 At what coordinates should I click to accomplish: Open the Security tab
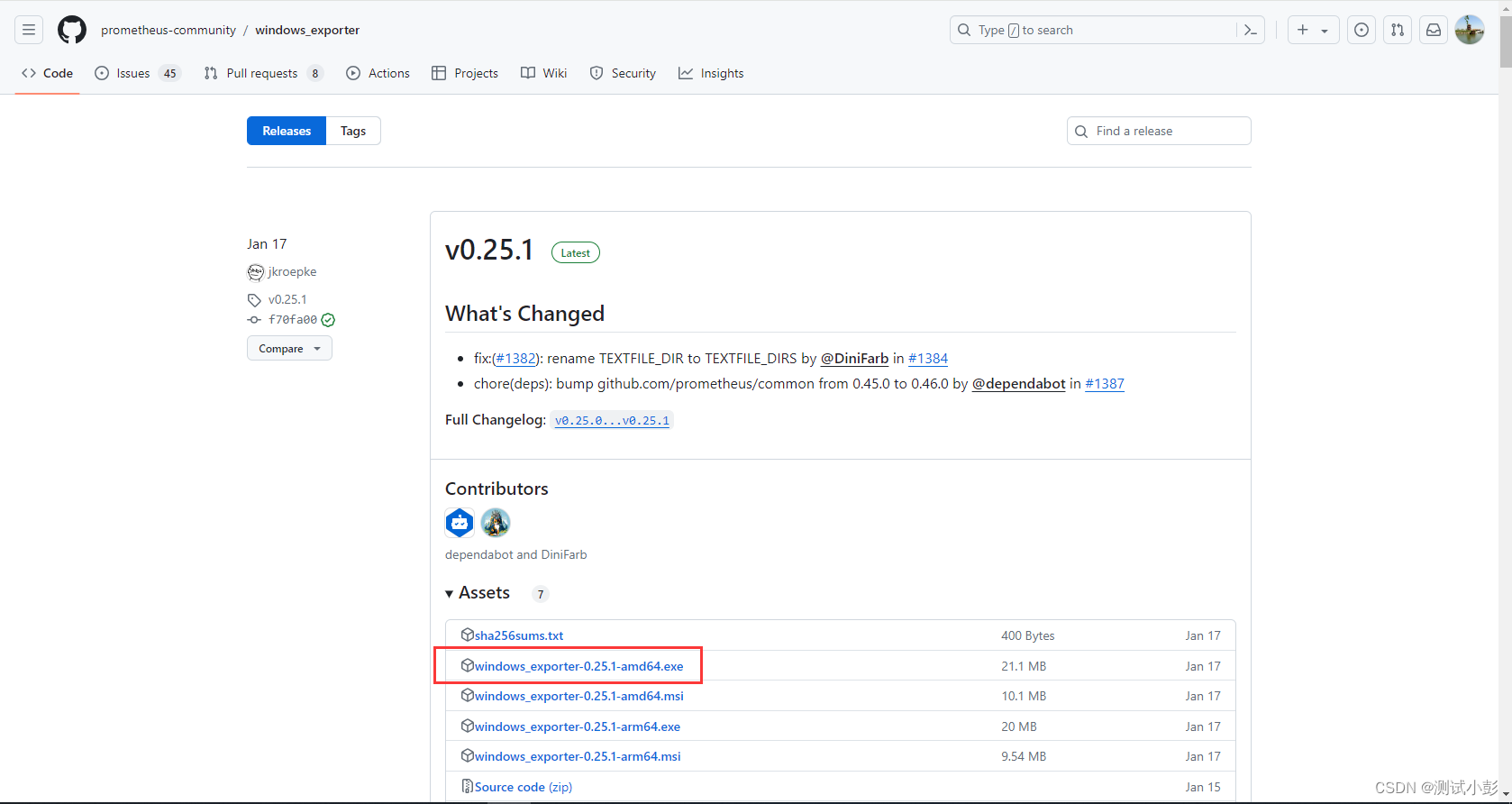[x=623, y=73]
